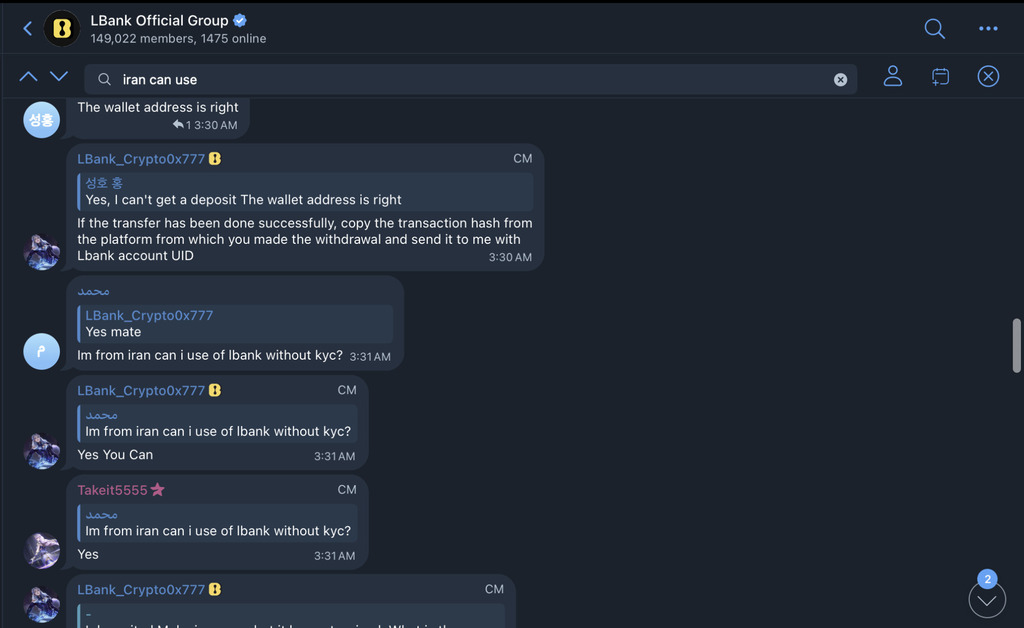Click the quoted reply in Takeit5555's message
The image size is (1024, 628).
point(218,523)
